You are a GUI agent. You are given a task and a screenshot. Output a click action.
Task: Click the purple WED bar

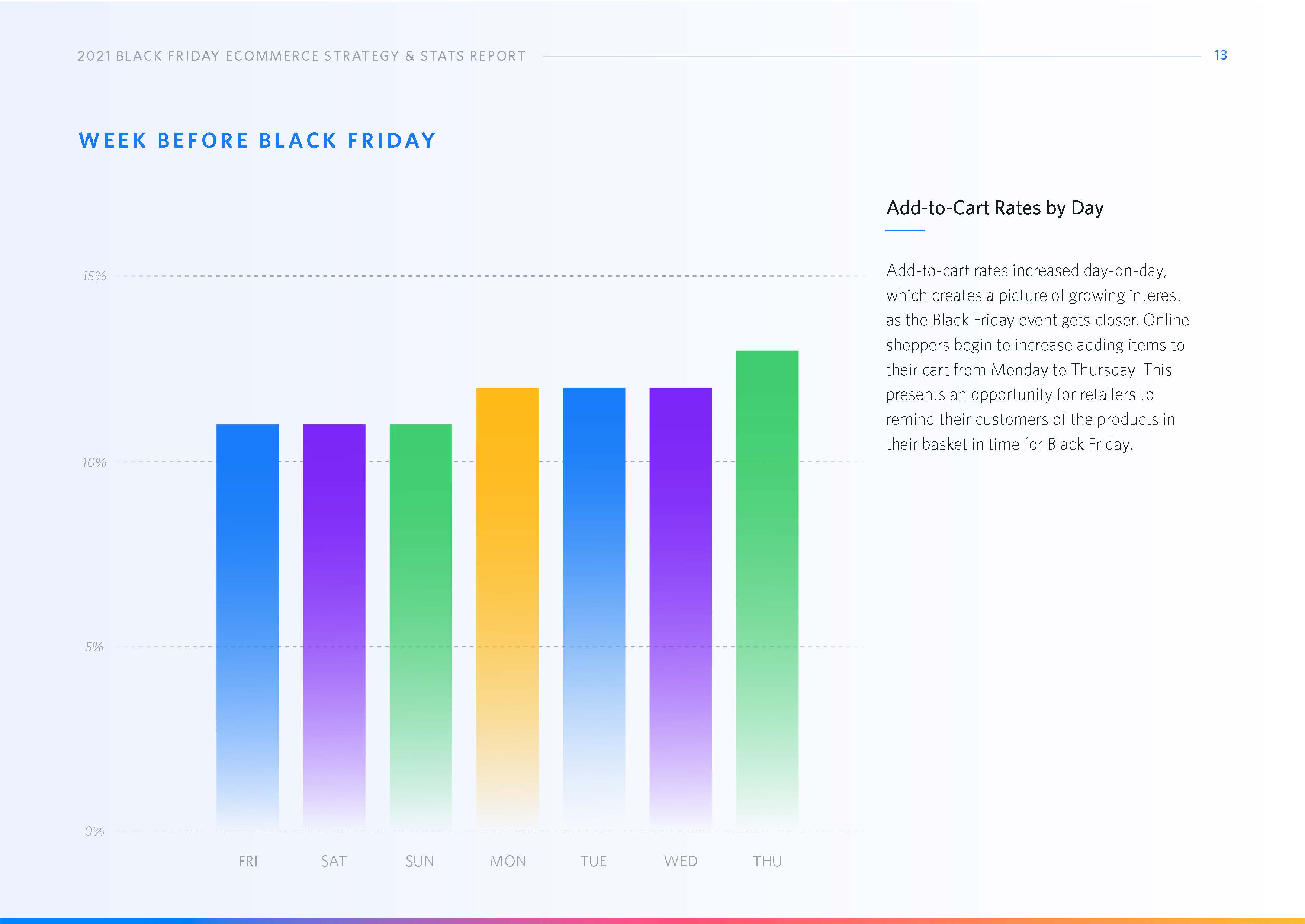click(x=680, y=609)
